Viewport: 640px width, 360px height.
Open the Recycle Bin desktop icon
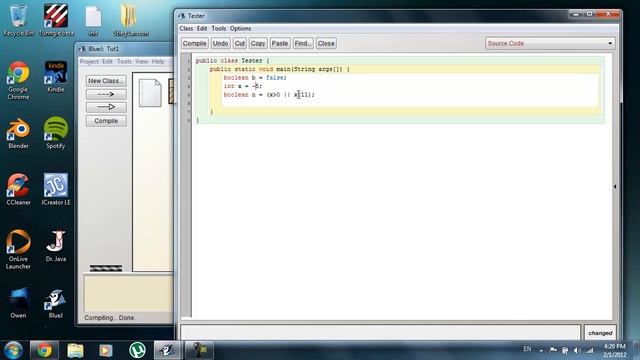pyautogui.click(x=18, y=20)
